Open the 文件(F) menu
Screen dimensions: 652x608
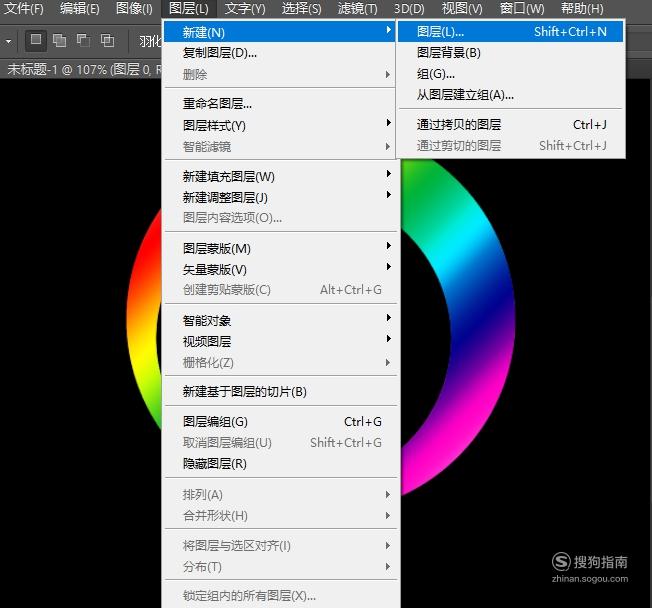pyautogui.click(x=24, y=8)
